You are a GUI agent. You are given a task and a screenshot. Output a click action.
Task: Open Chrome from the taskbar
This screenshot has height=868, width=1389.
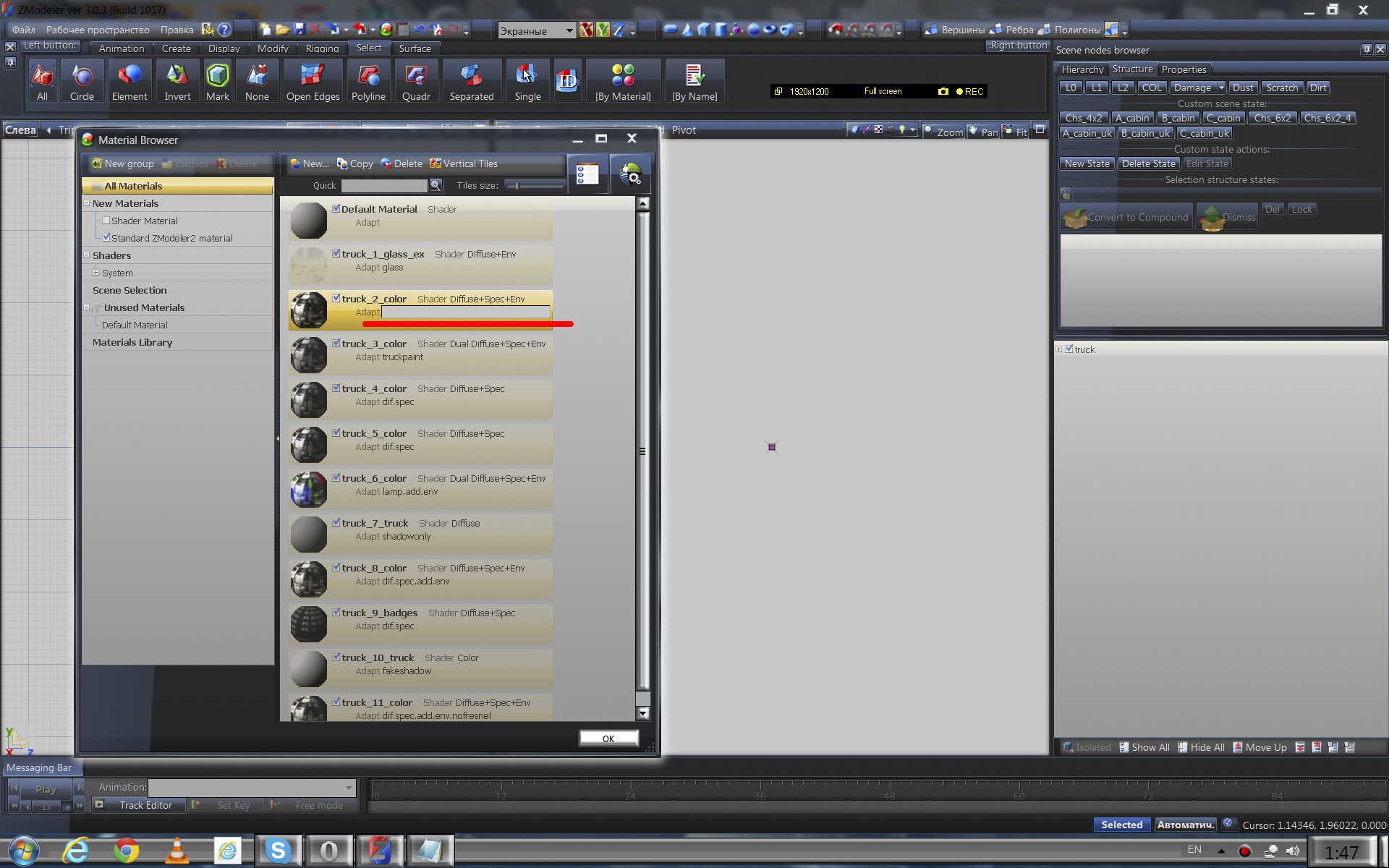(x=127, y=851)
